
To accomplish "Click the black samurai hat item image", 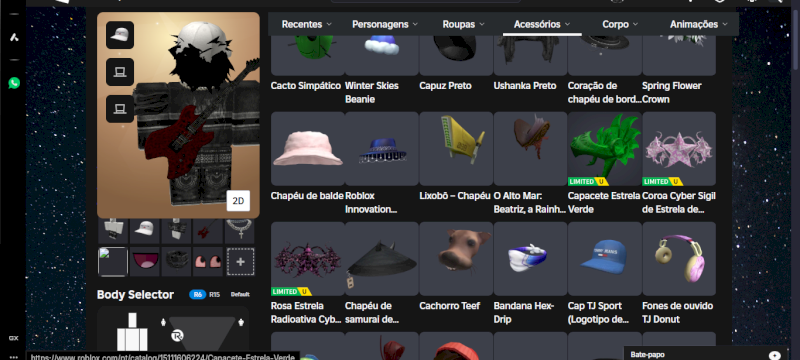I will click(x=382, y=259).
